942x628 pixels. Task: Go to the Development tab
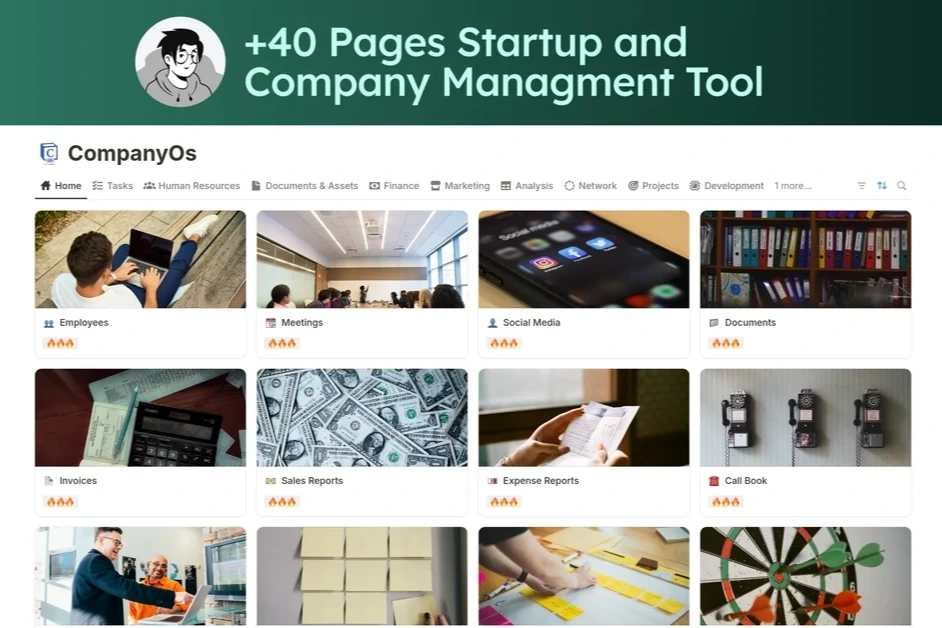coord(726,186)
